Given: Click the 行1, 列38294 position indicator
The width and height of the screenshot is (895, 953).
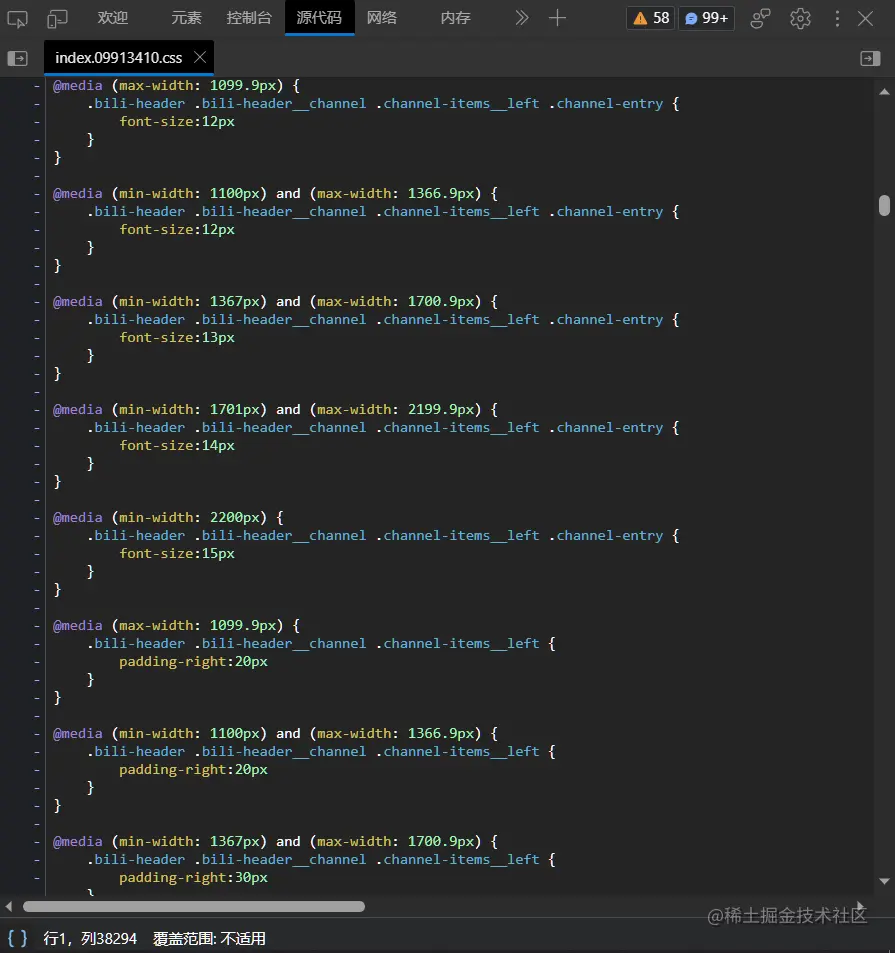Looking at the screenshot, I should pyautogui.click(x=90, y=938).
